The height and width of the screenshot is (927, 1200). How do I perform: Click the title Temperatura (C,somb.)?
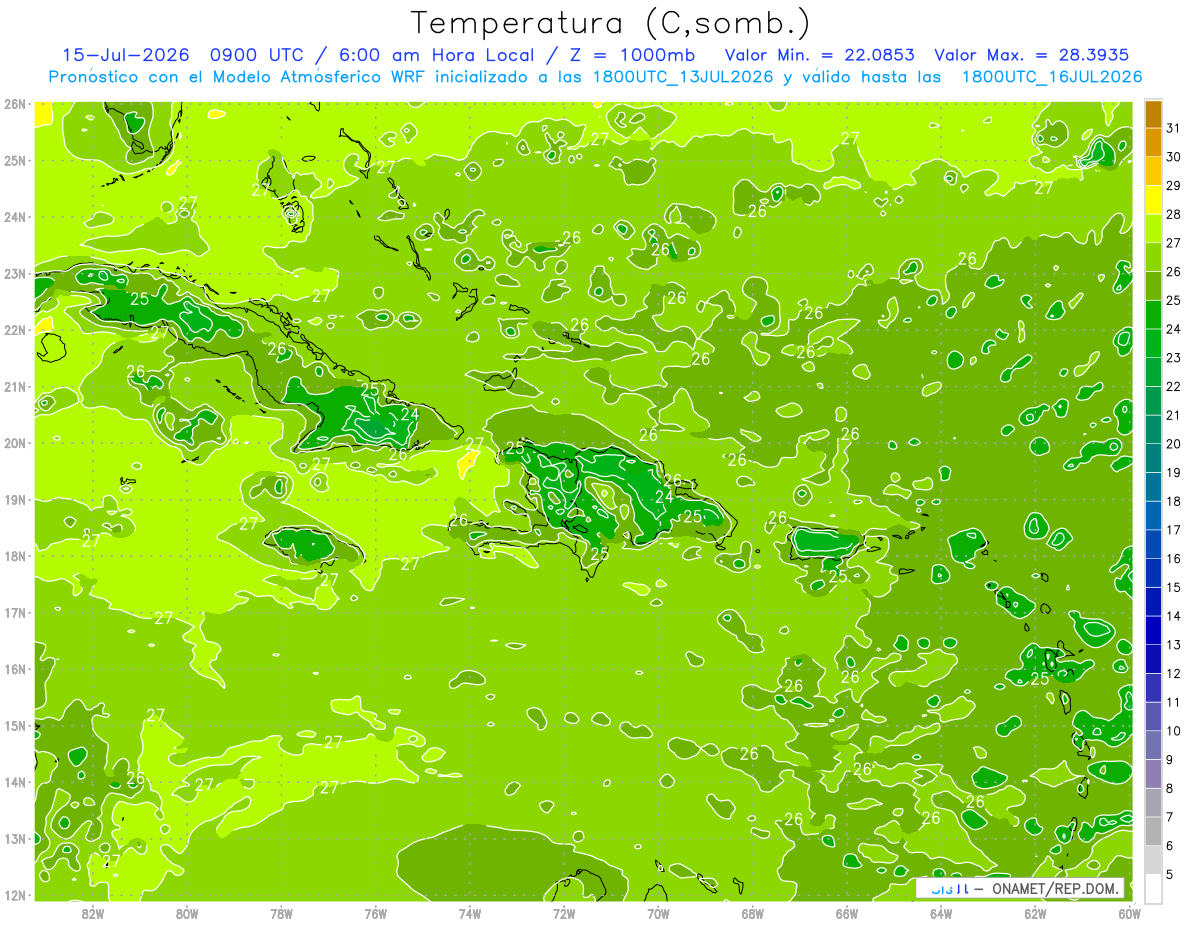coord(611,23)
